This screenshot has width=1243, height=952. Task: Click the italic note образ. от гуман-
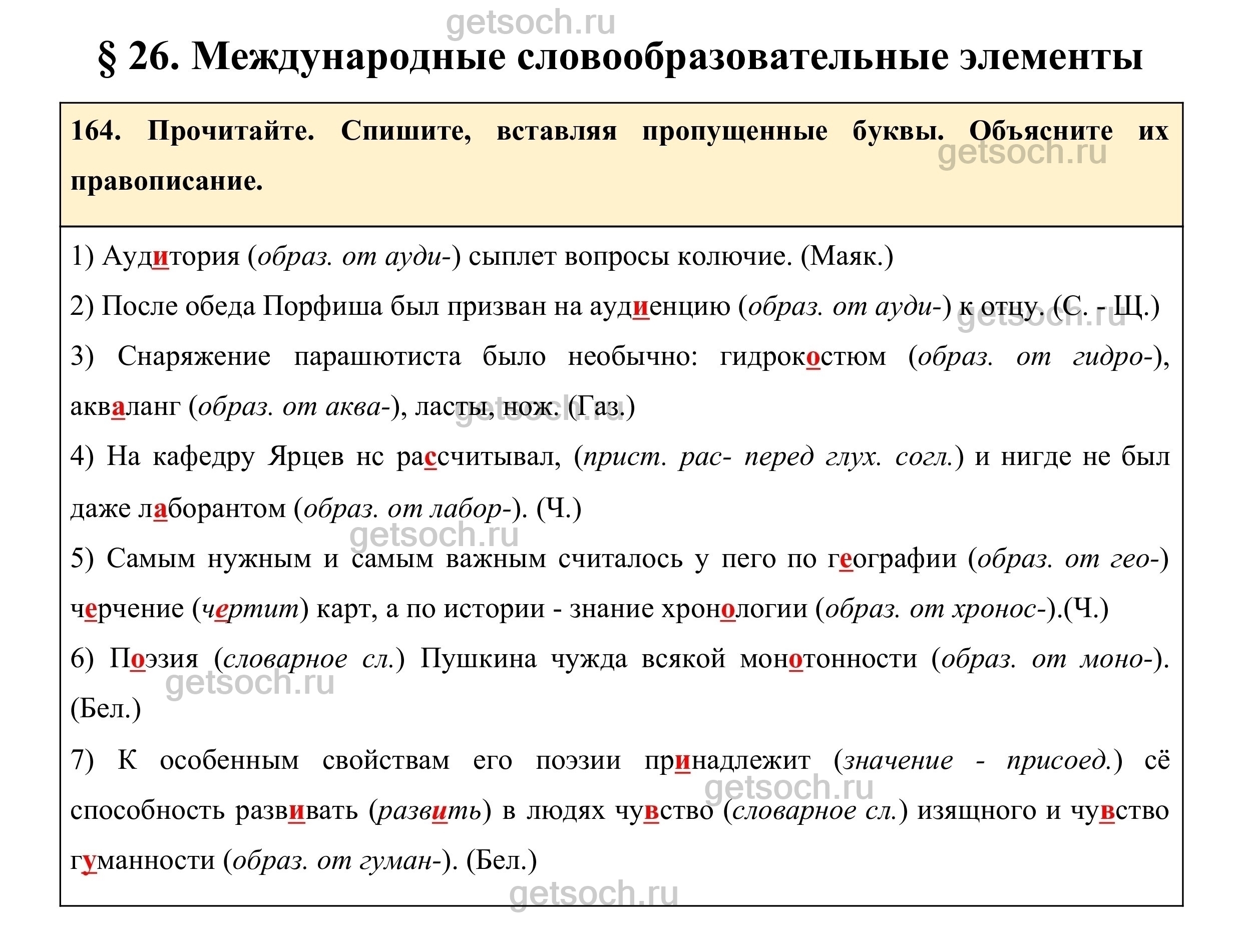point(337,861)
